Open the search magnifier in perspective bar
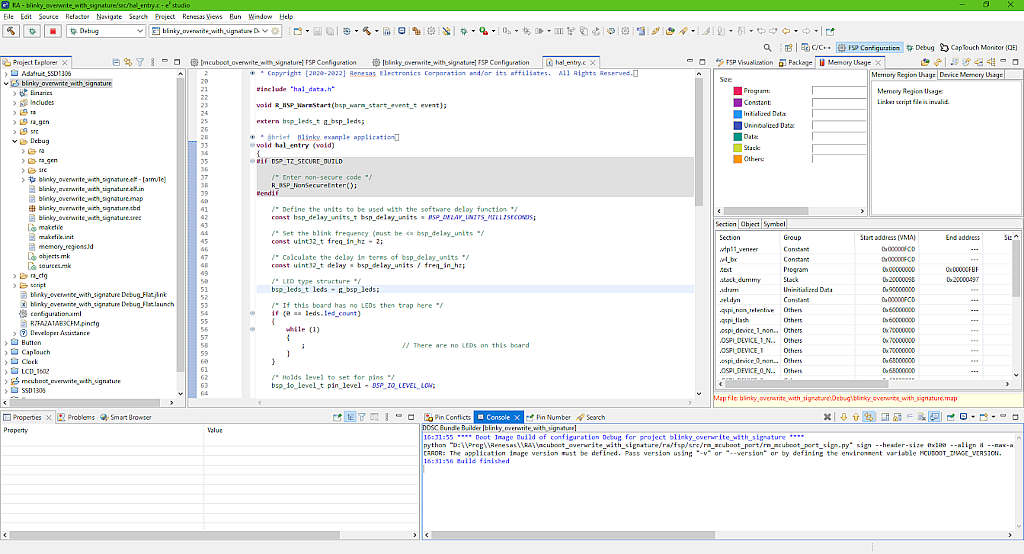Screen dimensions: 1024x554 click(767, 47)
